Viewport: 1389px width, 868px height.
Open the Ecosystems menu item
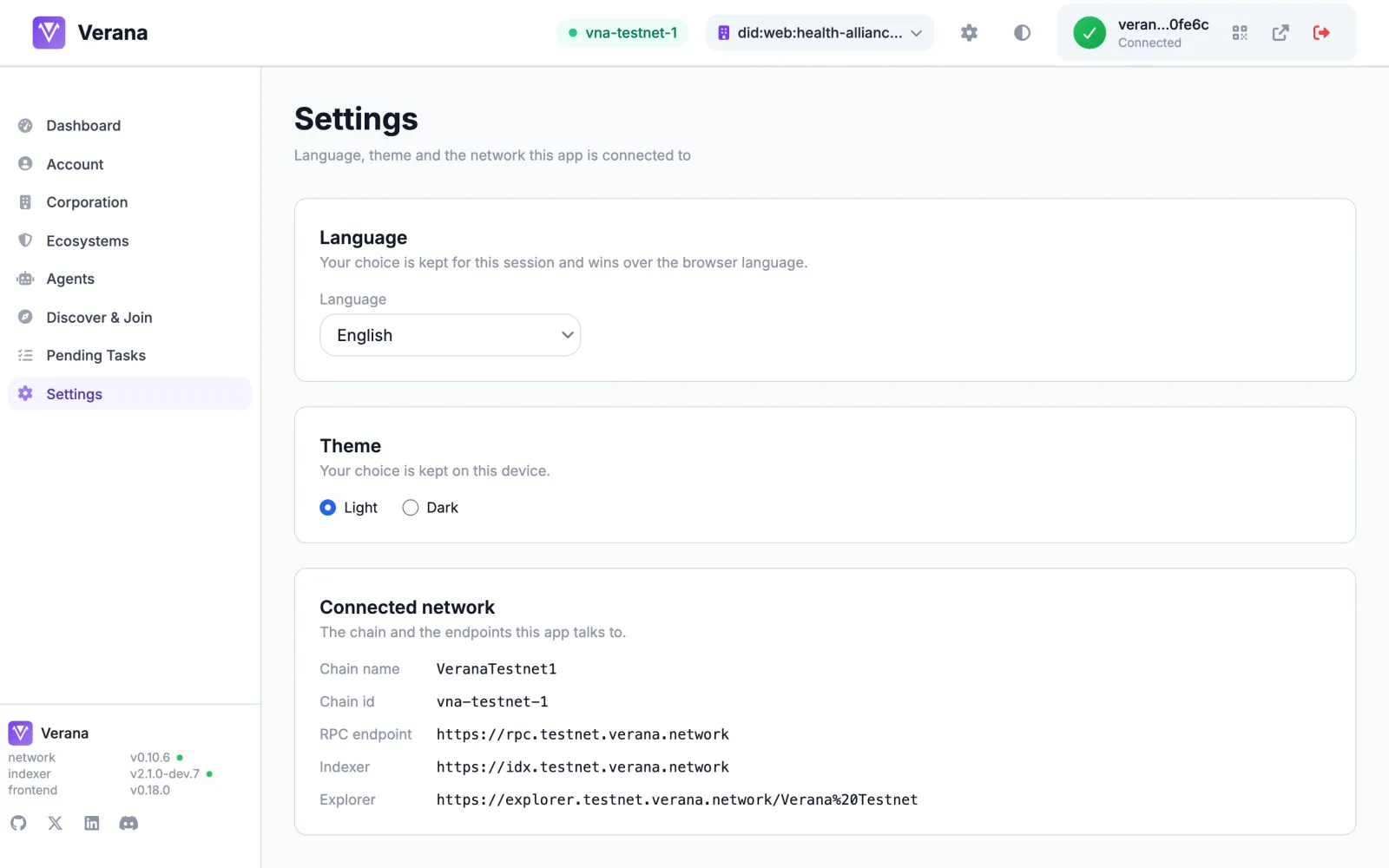130,240
